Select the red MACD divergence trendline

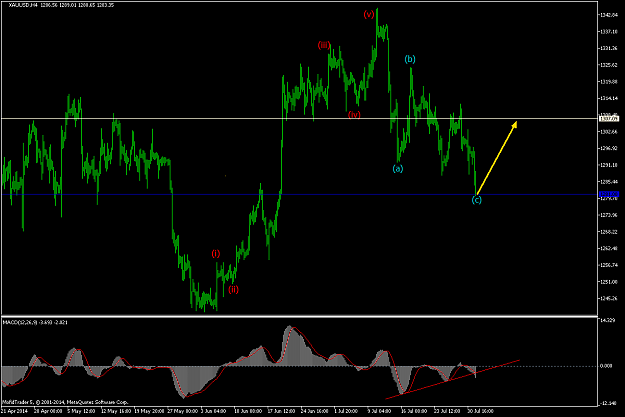452,379
